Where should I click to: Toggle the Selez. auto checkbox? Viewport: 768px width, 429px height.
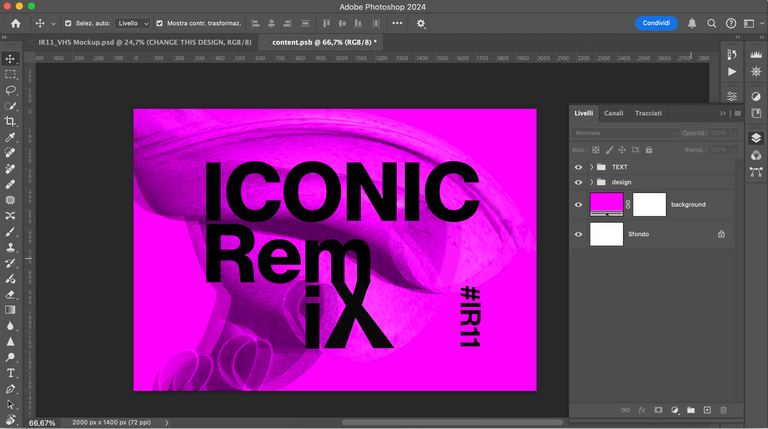click(68, 23)
